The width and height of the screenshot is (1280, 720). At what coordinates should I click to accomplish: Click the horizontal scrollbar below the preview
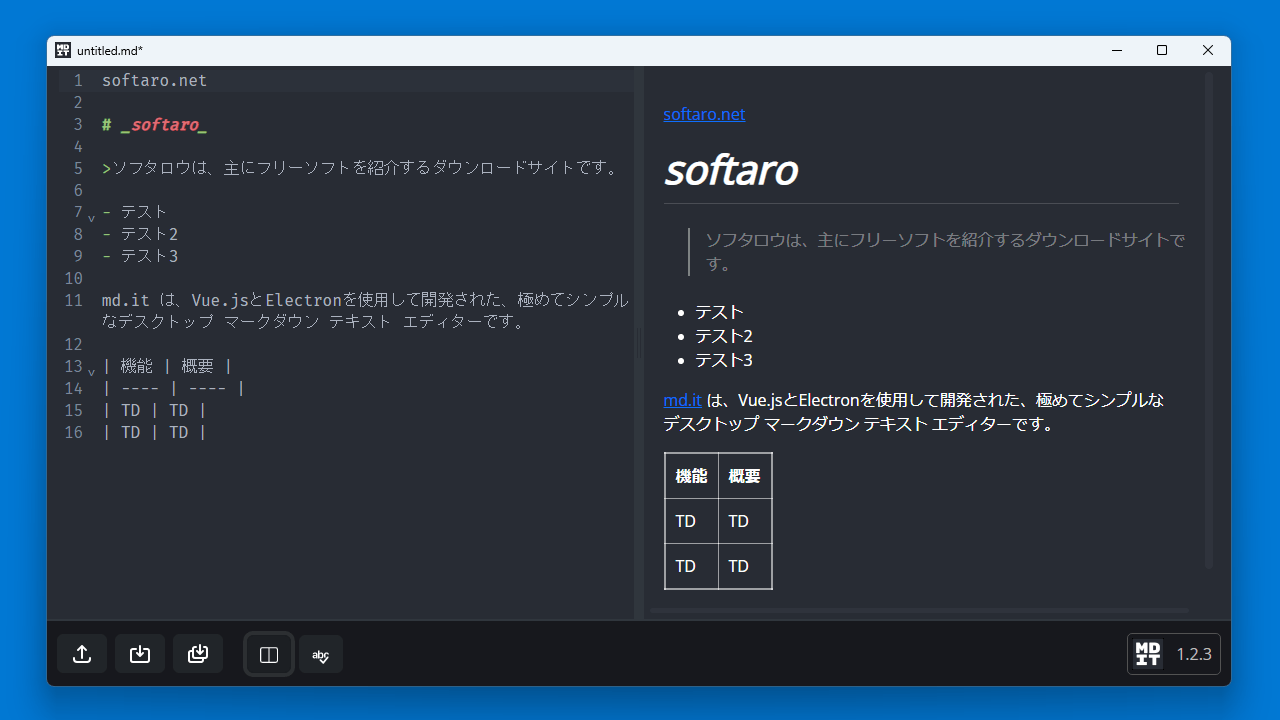(919, 610)
